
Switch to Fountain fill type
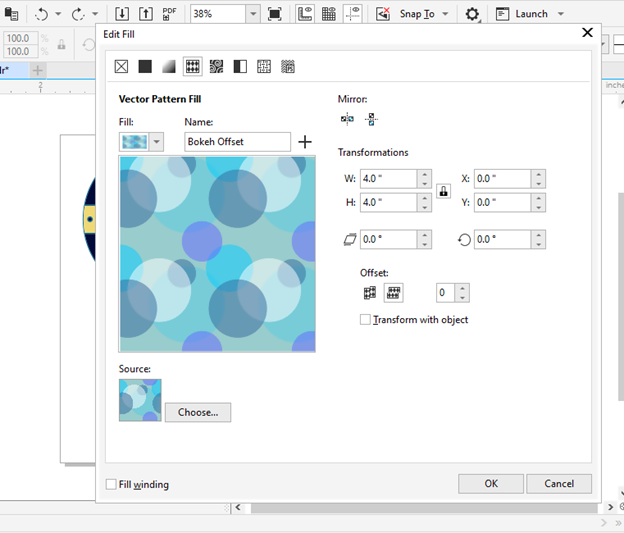(168, 67)
